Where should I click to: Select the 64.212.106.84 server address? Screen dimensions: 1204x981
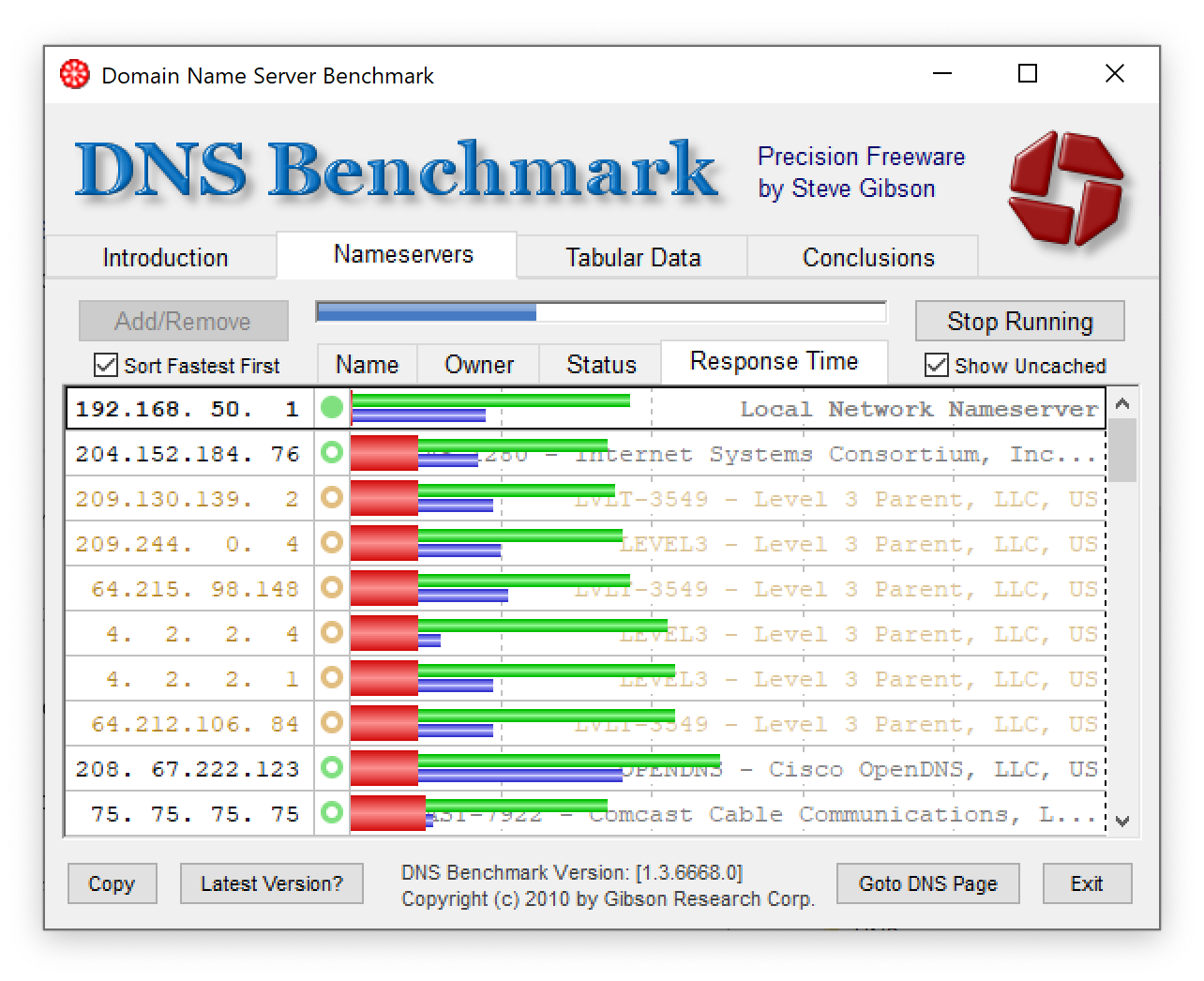195,724
